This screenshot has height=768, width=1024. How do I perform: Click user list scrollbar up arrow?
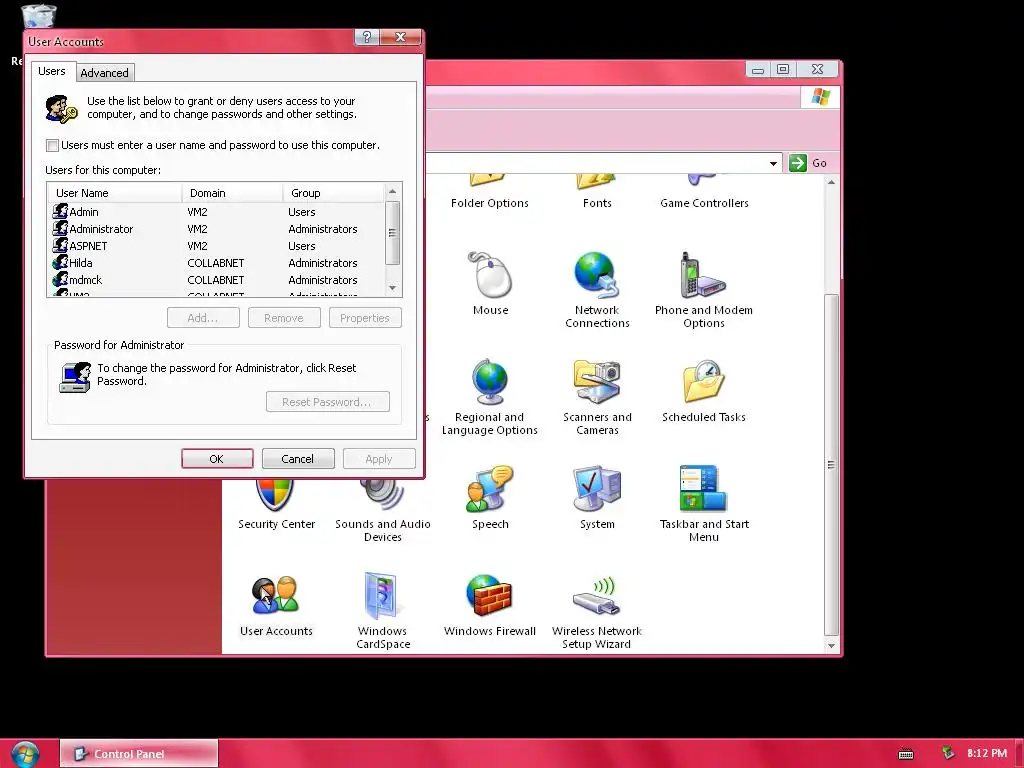coord(392,191)
